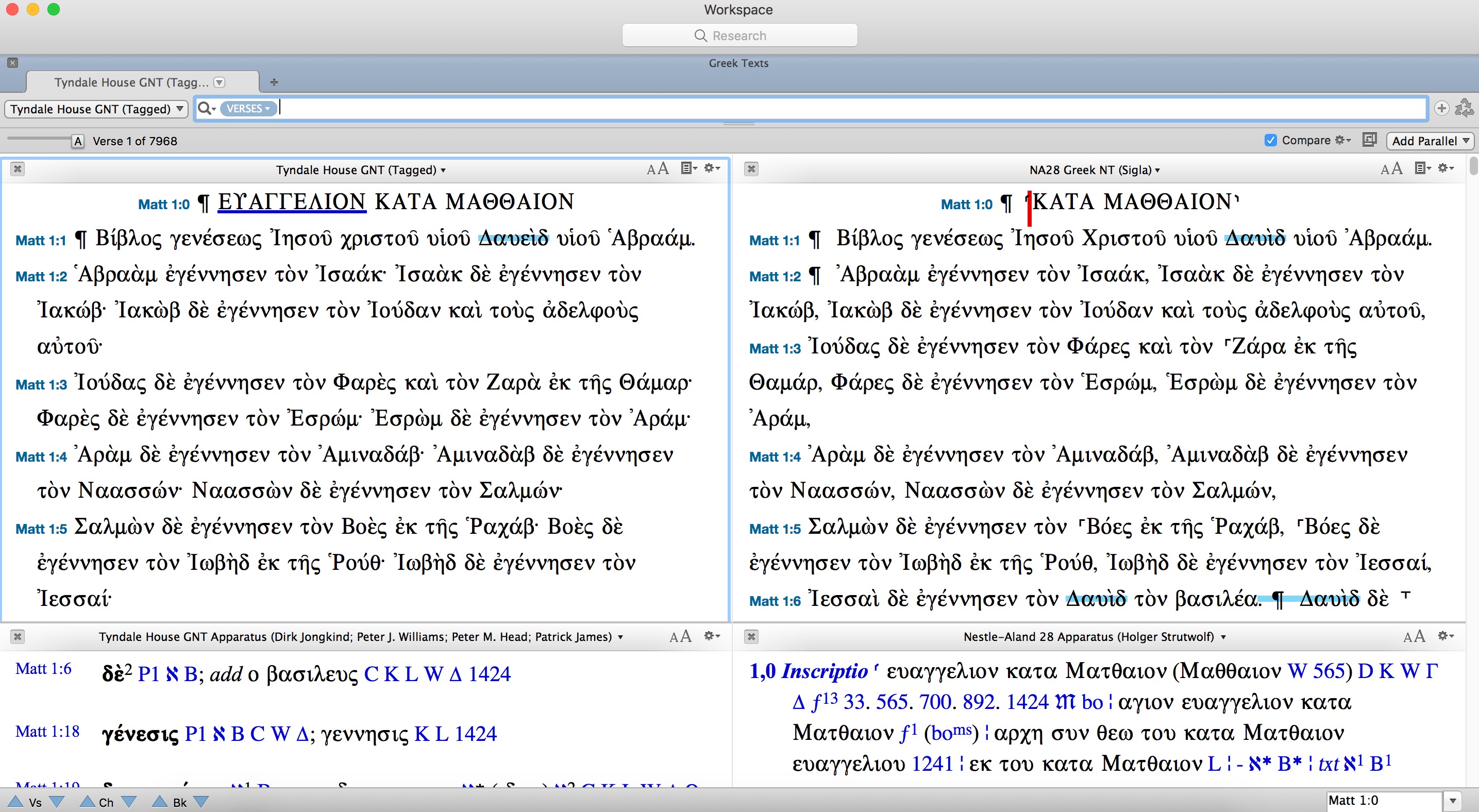This screenshot has width=1479, height=812.
Task: Expand the VERSES search type dropdown
Action: pos(248,109)
